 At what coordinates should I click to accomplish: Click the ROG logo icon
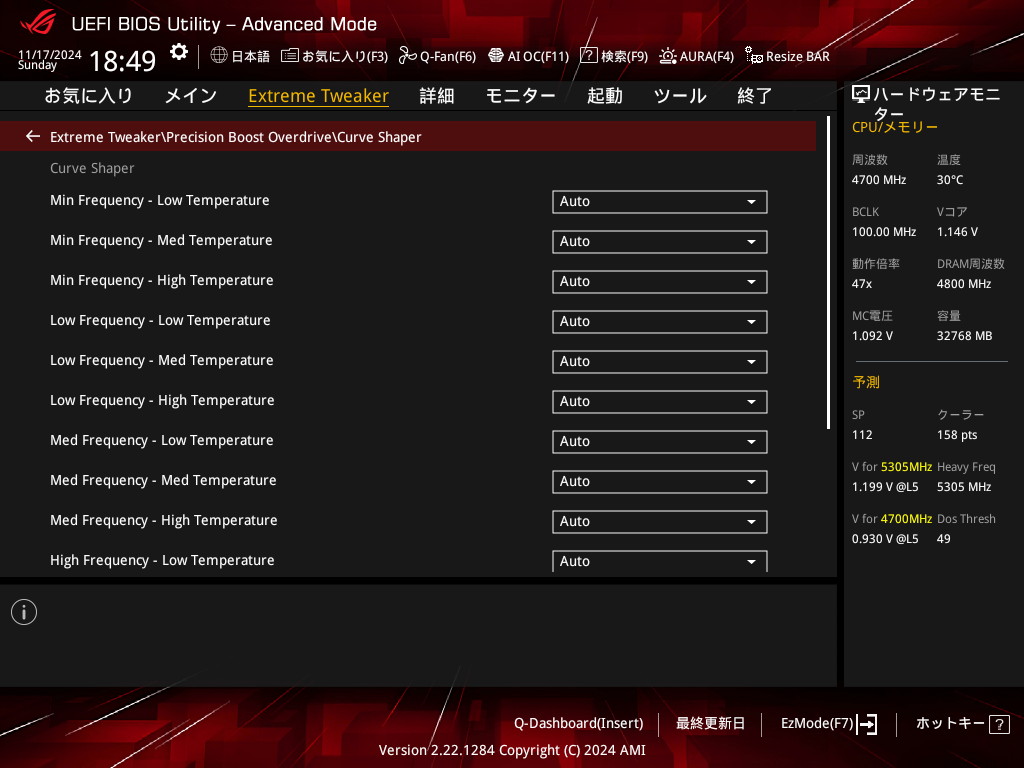(38, 22)
